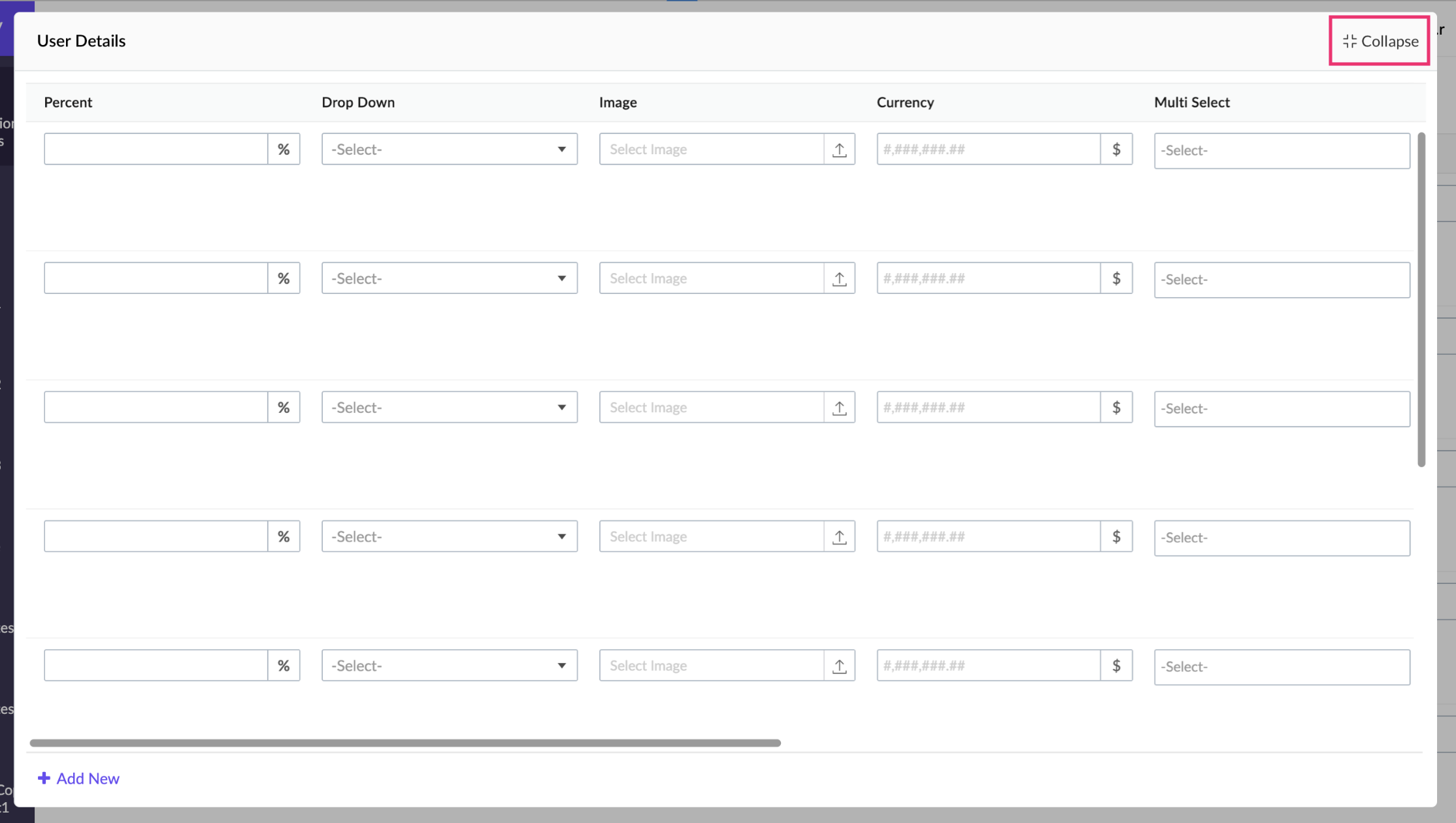Viewport: 1456px width, 823px height.
Task: Click dollar symbol in second row Currency field
Action: (x=1116, y=278)
